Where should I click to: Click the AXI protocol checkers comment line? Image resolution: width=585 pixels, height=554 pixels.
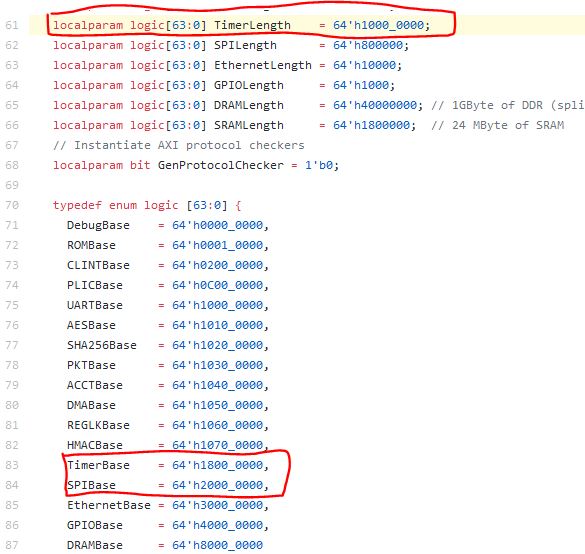tap(179, 145)
